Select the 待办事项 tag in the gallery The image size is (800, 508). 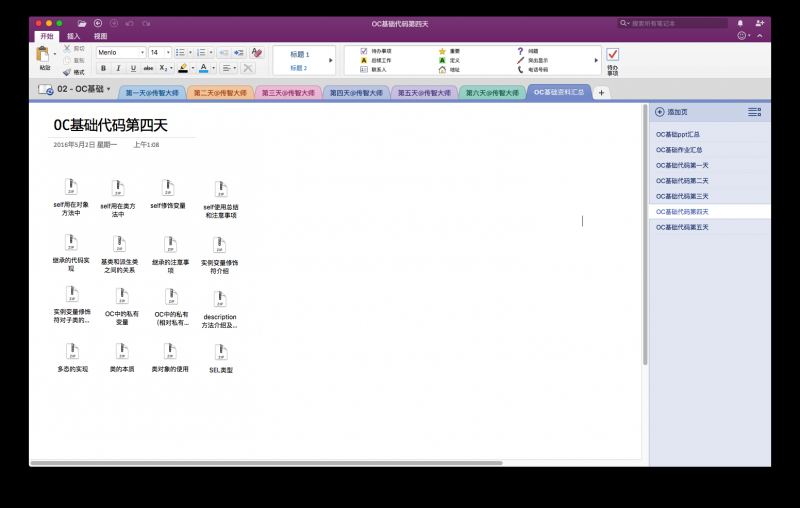(x=380, y=50)
